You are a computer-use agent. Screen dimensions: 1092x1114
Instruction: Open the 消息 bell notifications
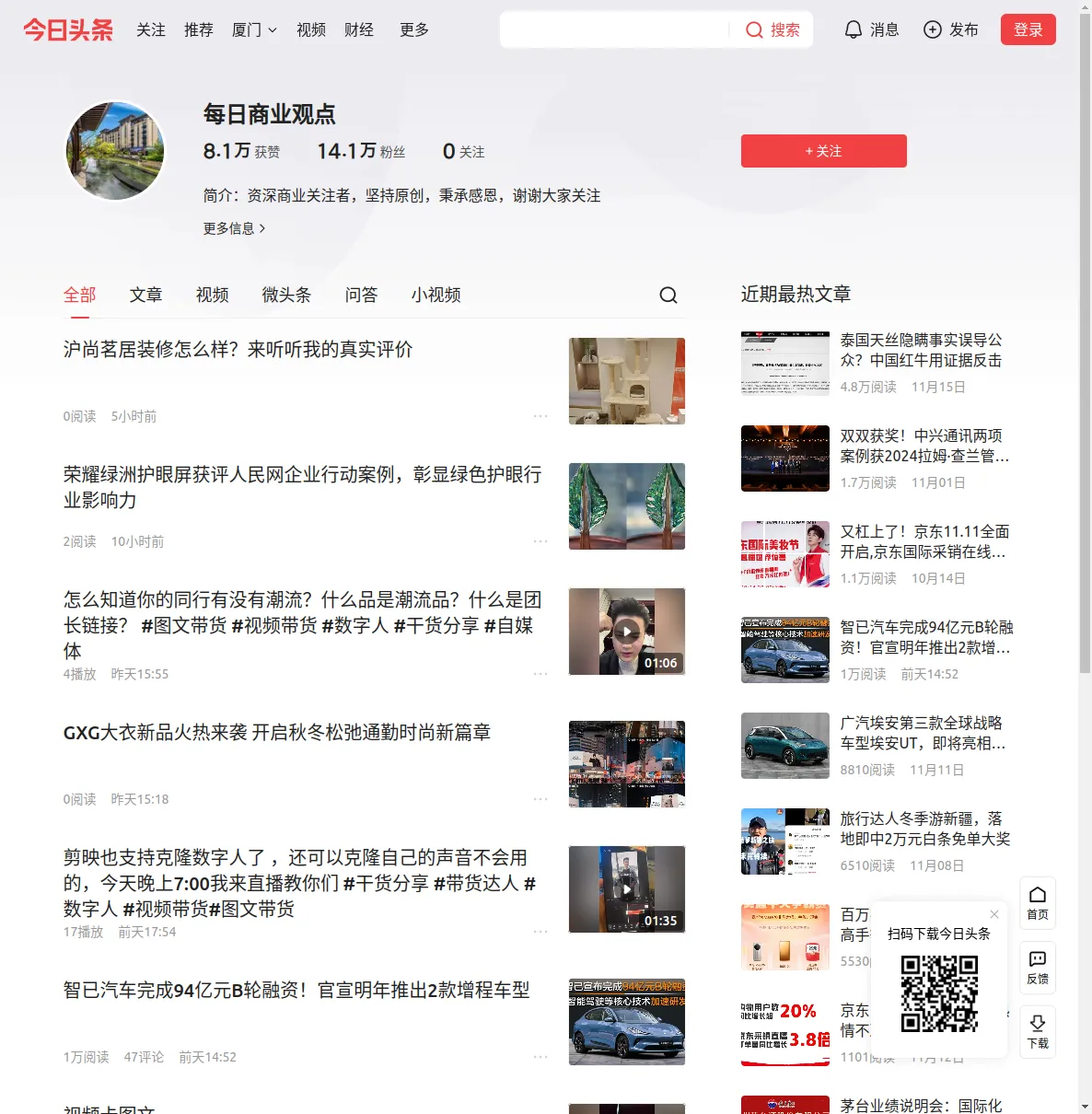point(871,29)
